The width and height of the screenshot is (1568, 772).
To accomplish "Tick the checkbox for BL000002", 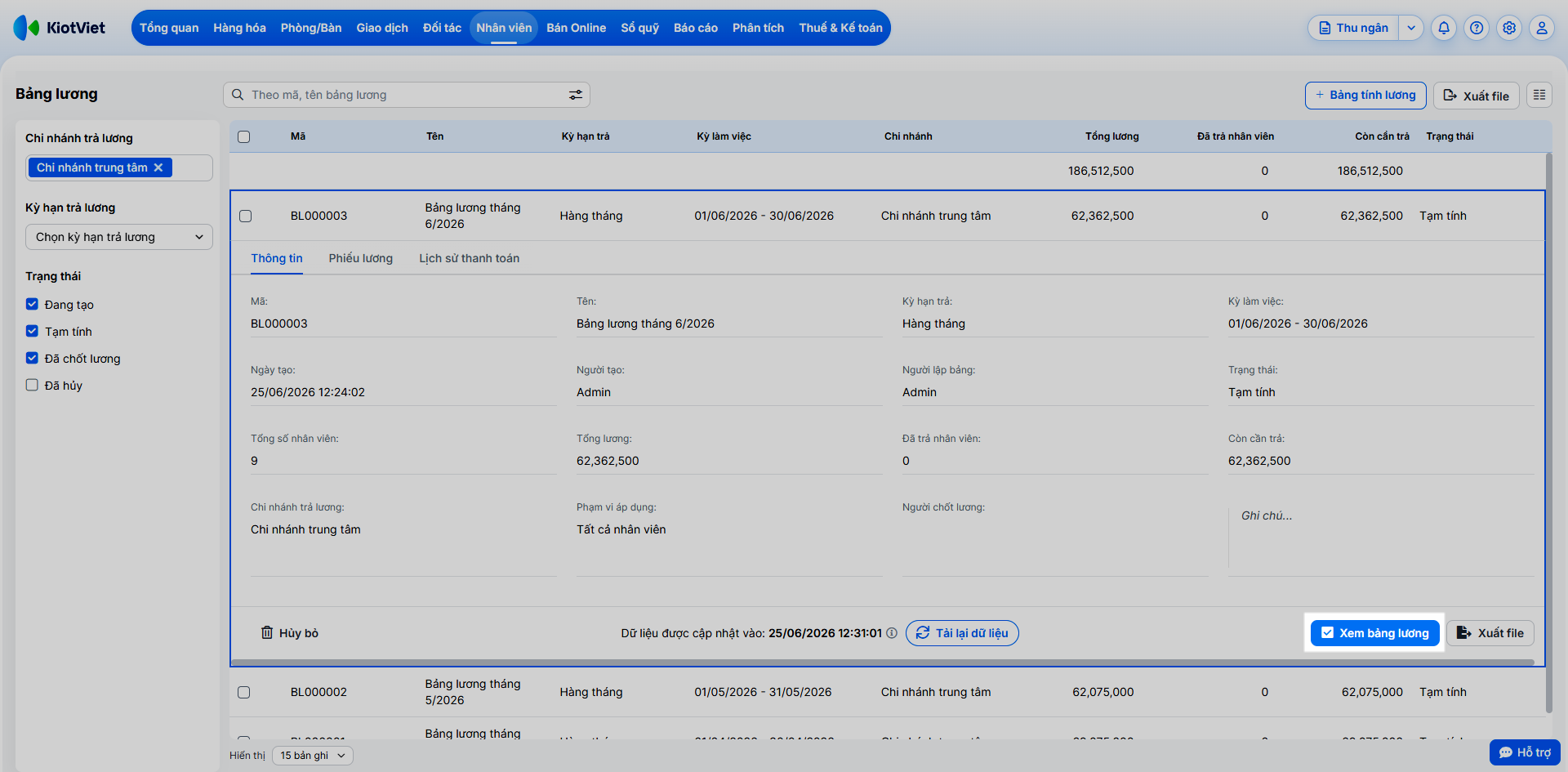I will pos(243,692).
